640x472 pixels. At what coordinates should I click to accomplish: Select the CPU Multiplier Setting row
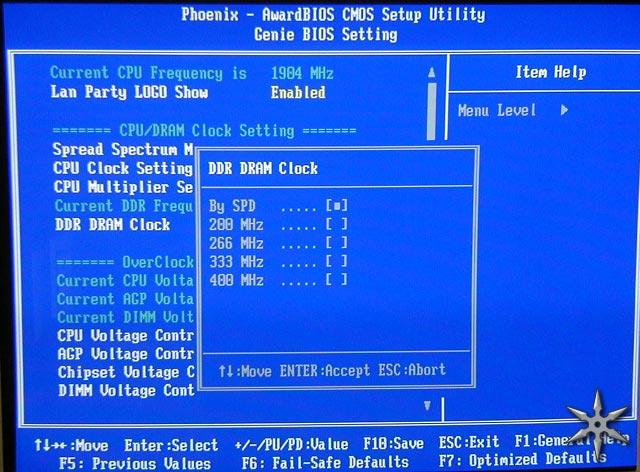click(x=124, y=187)
